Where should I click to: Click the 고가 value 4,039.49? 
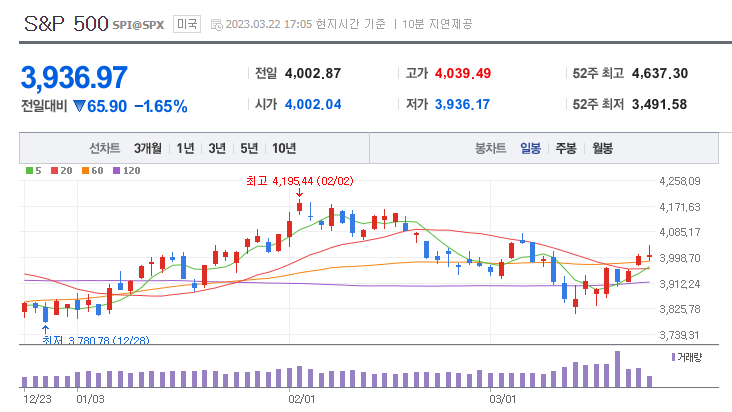[463, 73]
